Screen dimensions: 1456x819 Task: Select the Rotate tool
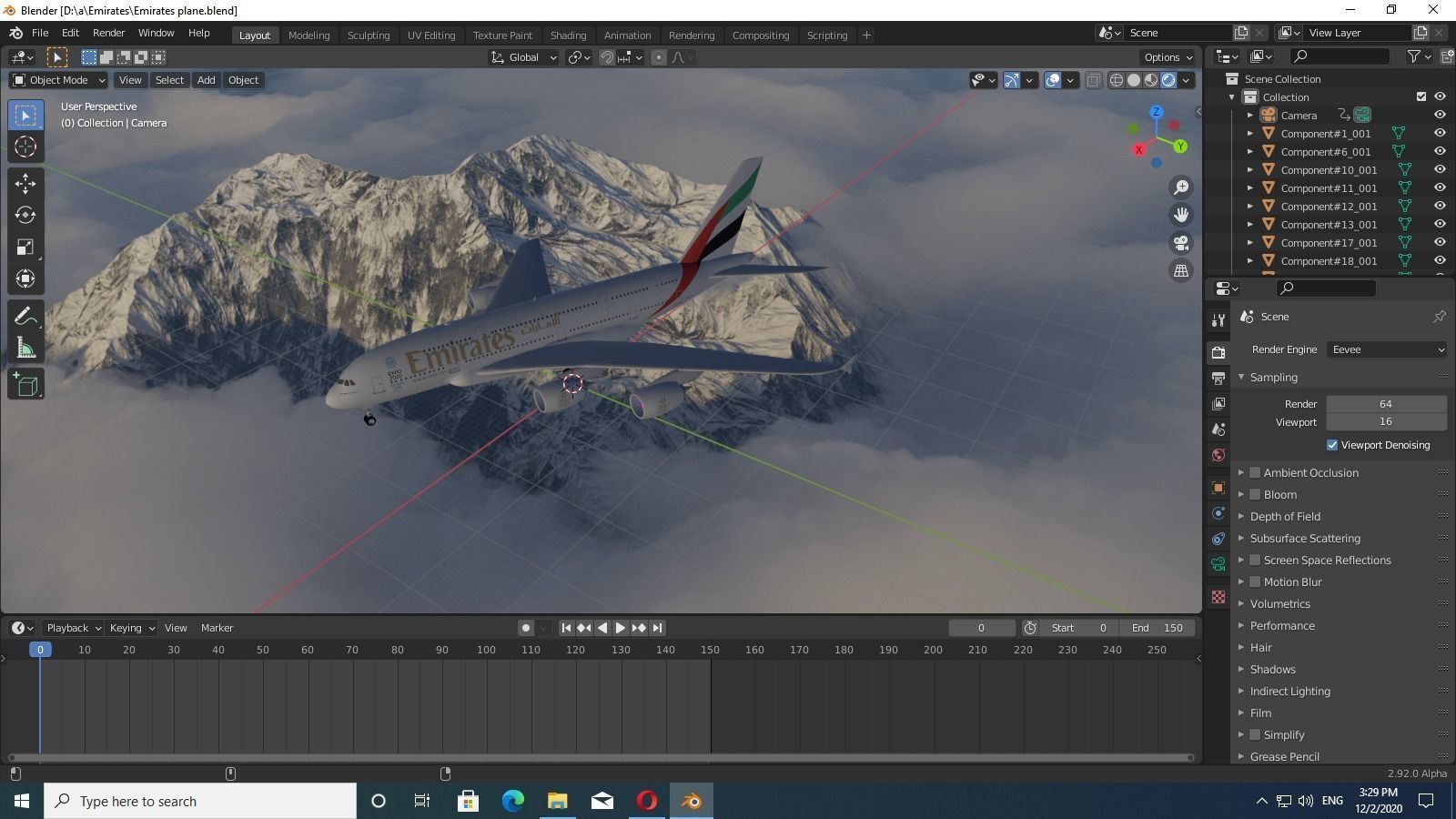(x=25, y=216)
